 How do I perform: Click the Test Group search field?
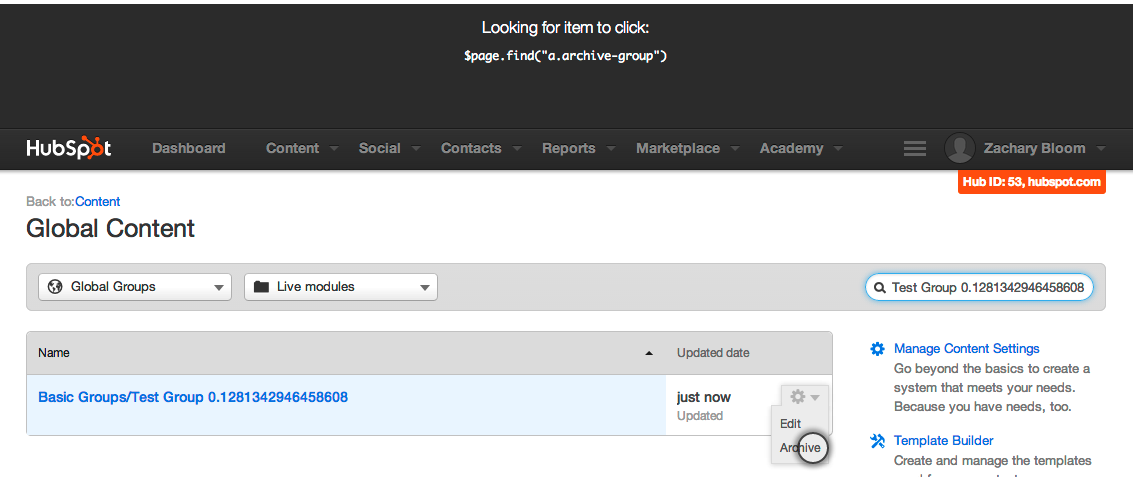pyautogui.click(x=979, y=288)
